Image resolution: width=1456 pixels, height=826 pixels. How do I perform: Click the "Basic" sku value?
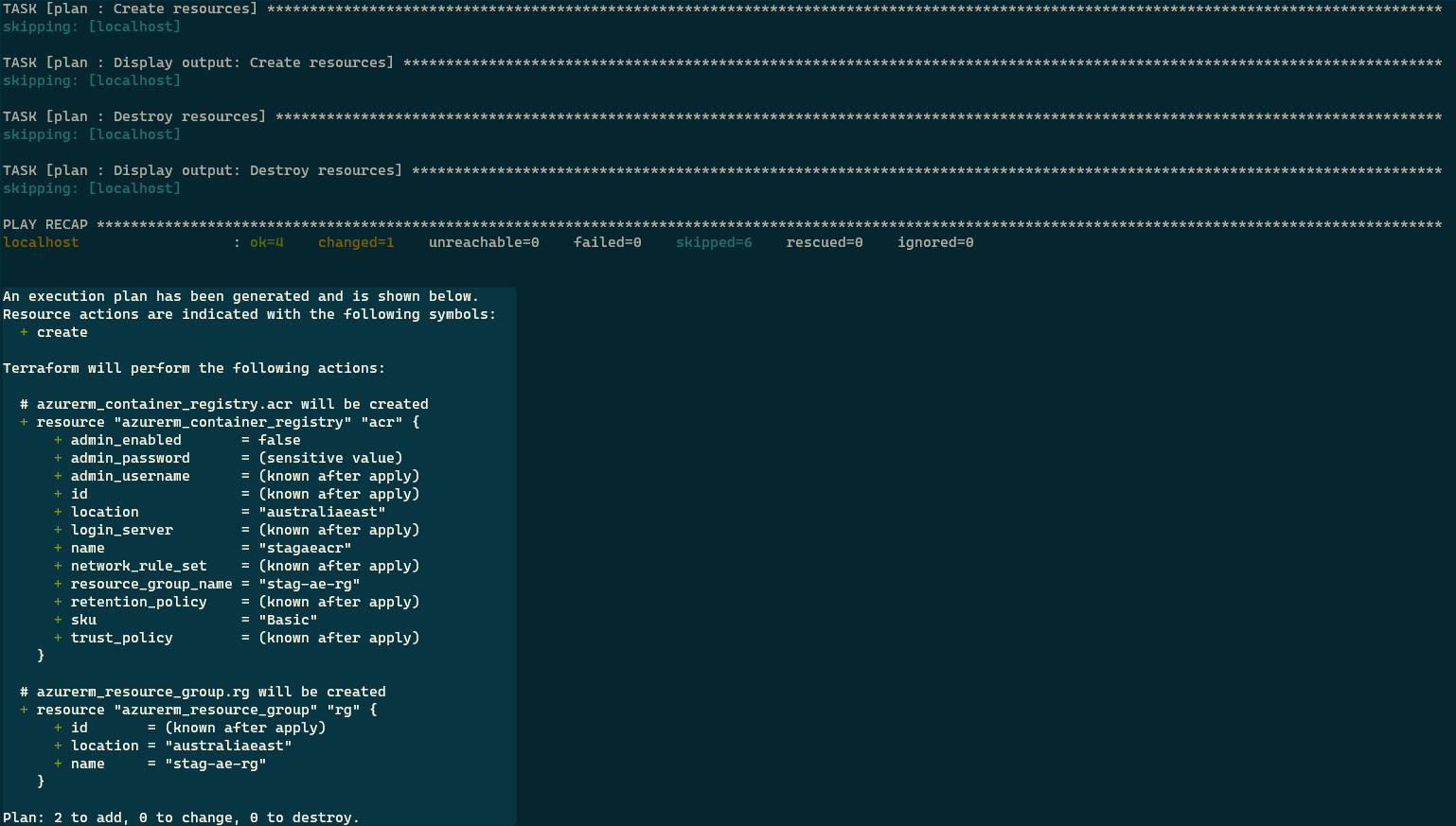coord(288,620)
